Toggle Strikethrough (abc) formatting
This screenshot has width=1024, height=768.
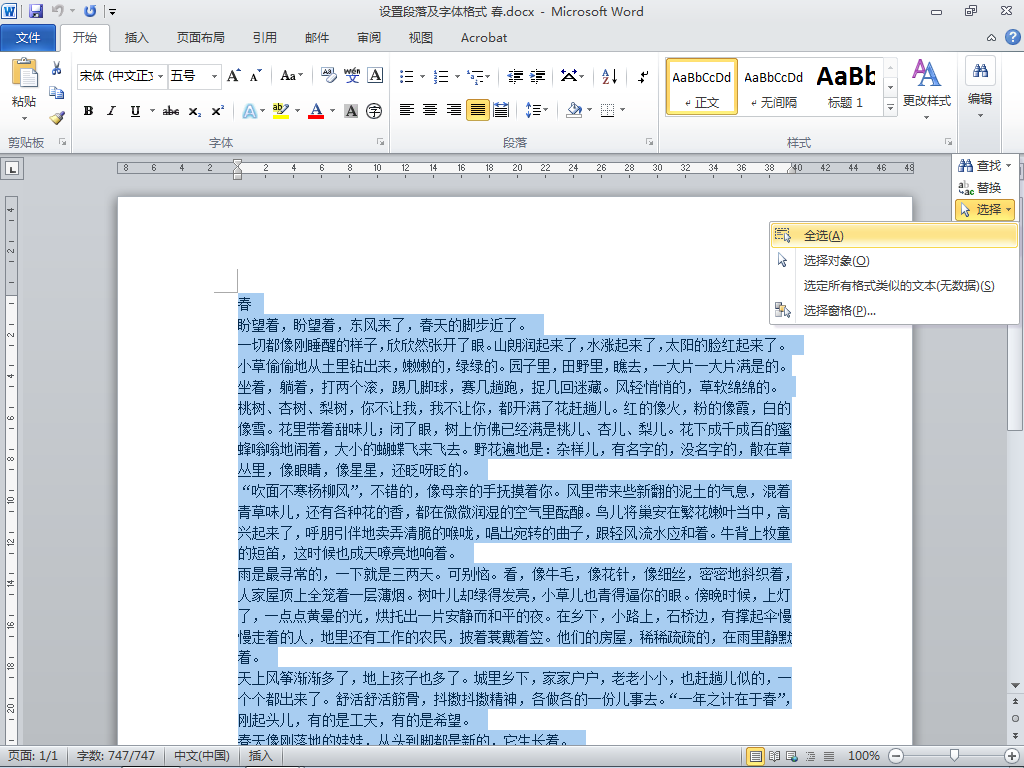(x=171, y=111)
